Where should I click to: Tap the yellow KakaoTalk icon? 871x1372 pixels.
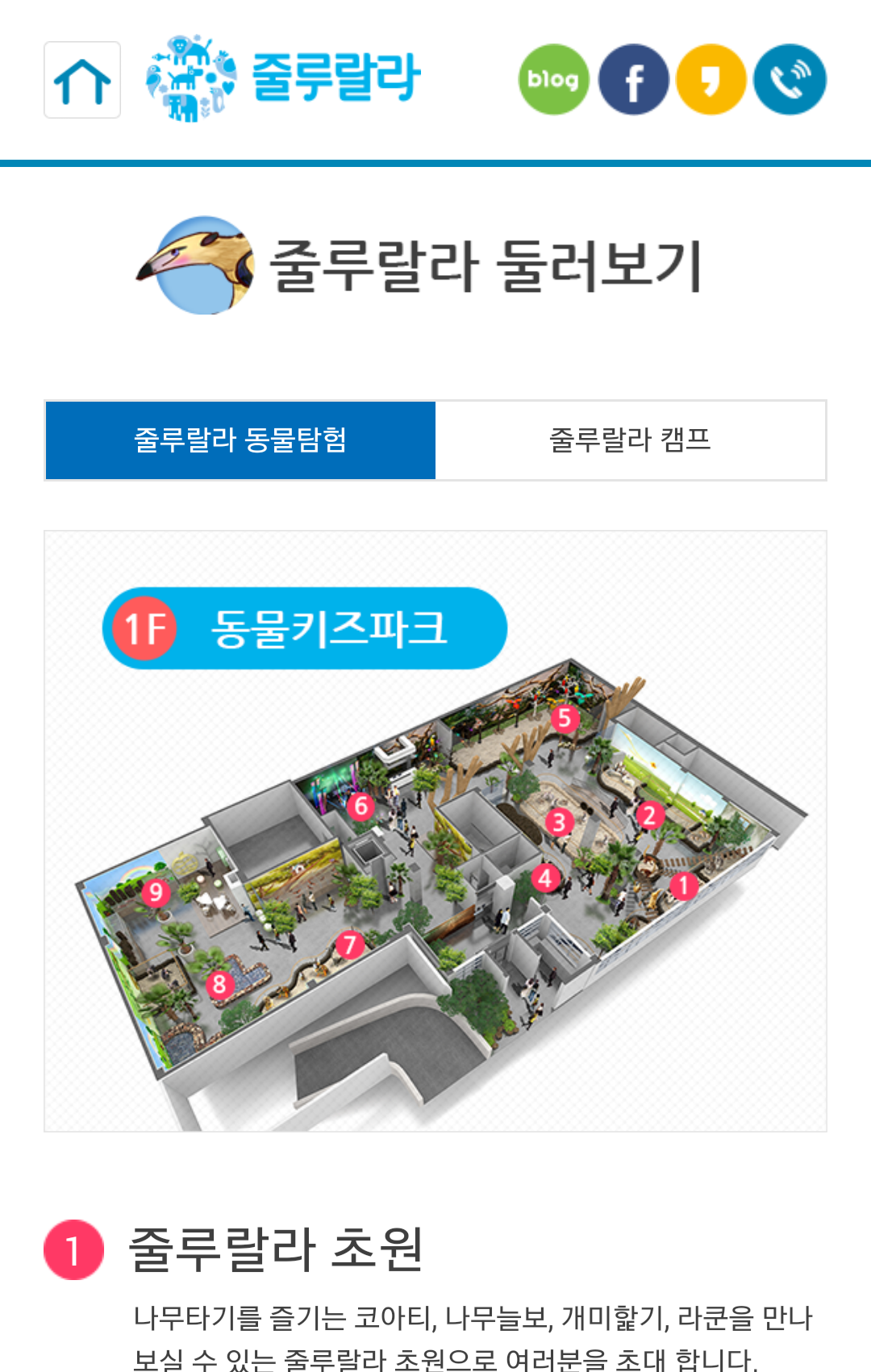tap(711, 79)
